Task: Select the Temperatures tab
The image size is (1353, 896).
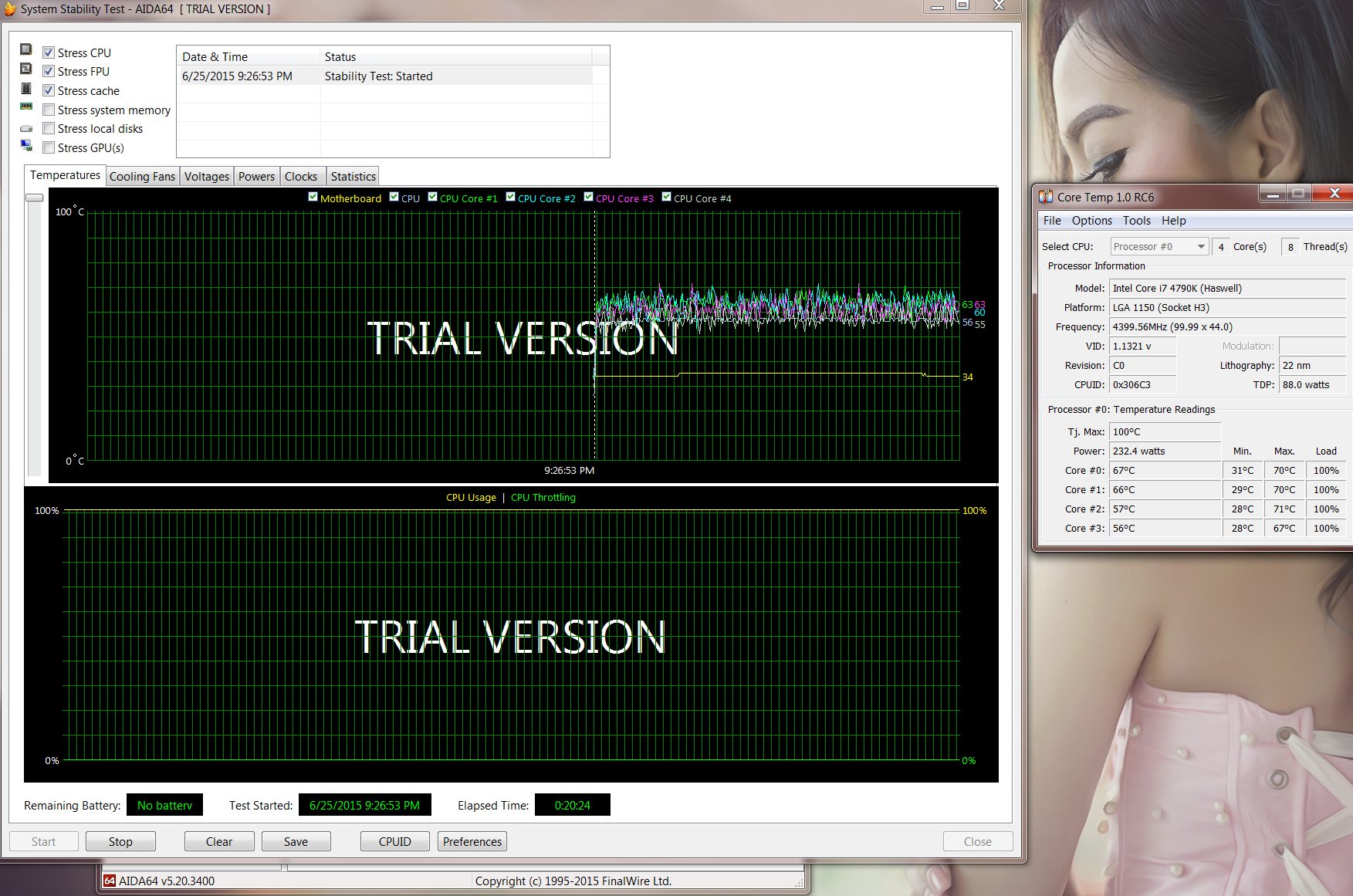Action: tap(65, 175)
